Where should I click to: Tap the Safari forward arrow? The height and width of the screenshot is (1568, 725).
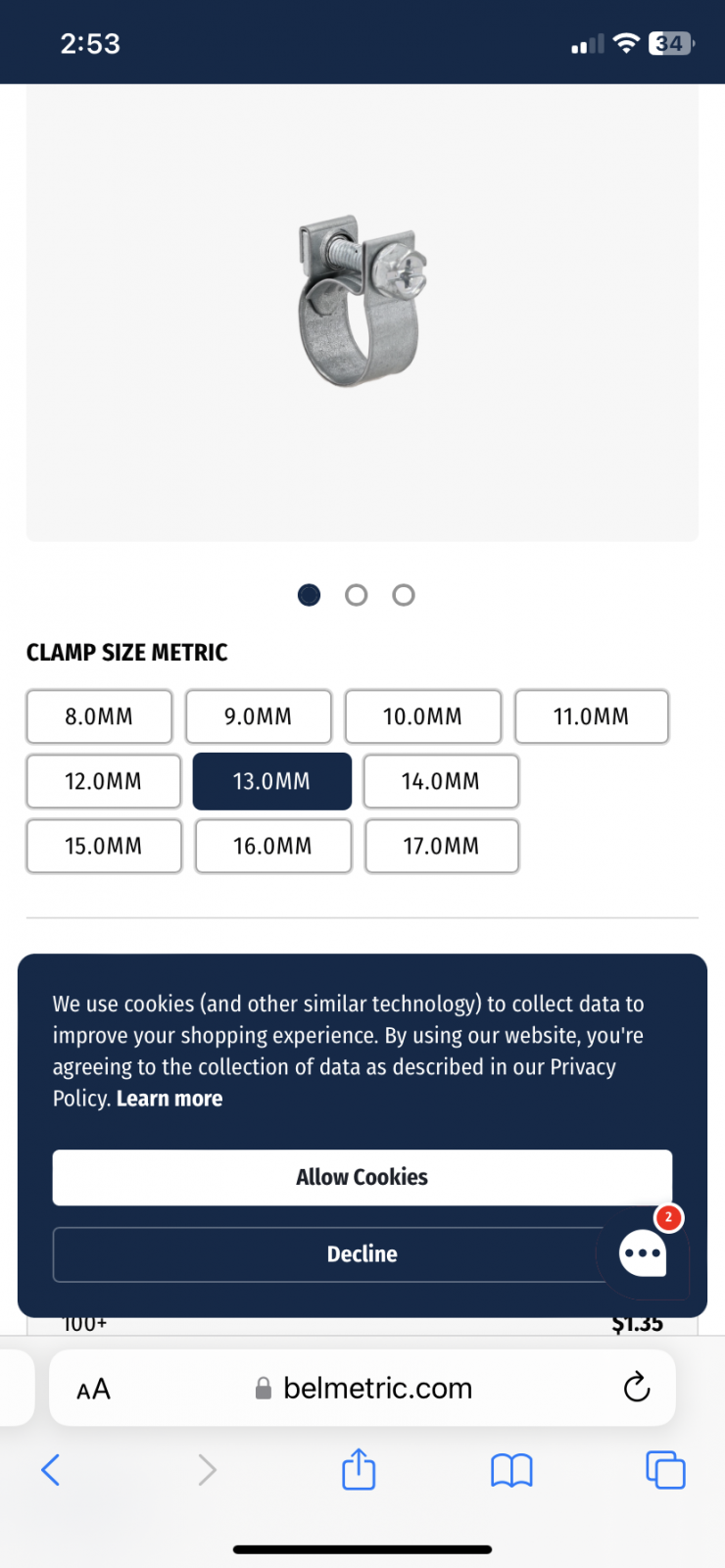[207, 1469]
